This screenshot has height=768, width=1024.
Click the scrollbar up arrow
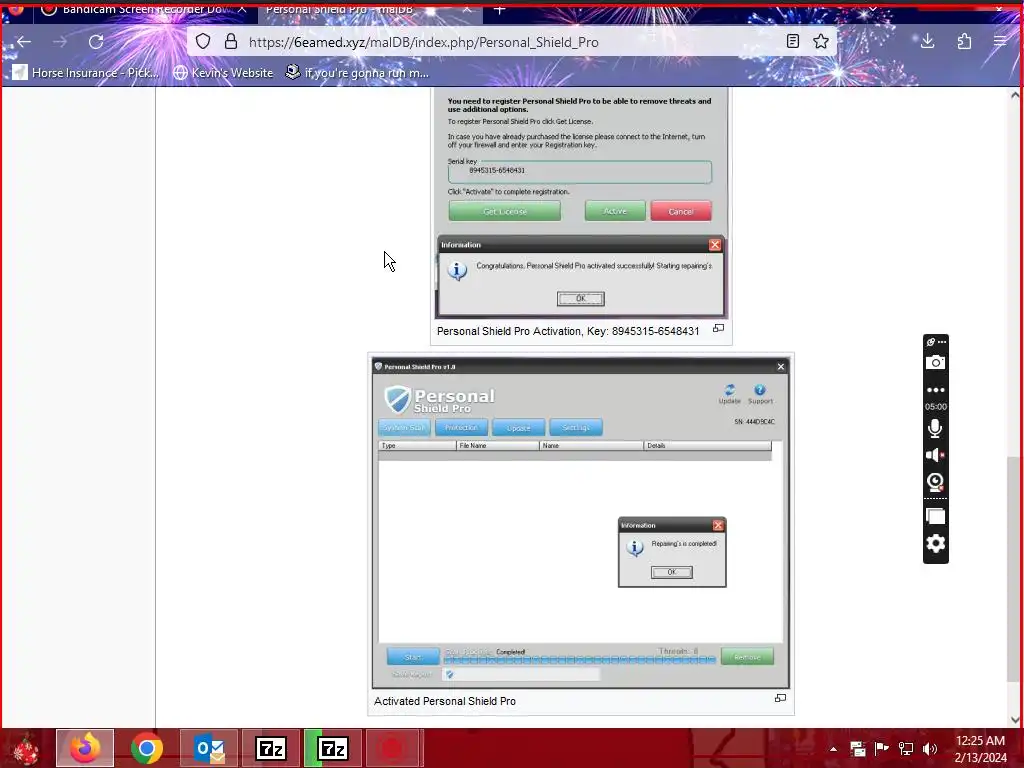click(x=1014, y=95)
